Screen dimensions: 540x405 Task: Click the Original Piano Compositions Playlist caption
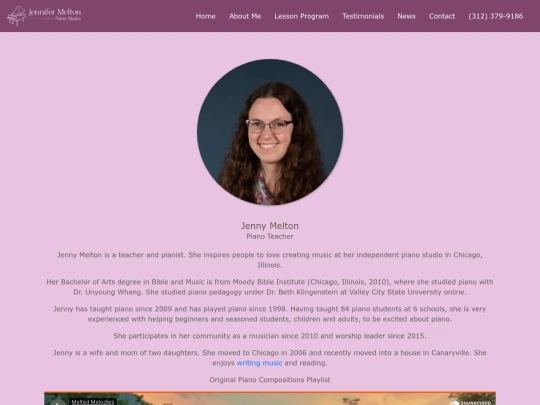pyautogui.click(x=270, y=380)
